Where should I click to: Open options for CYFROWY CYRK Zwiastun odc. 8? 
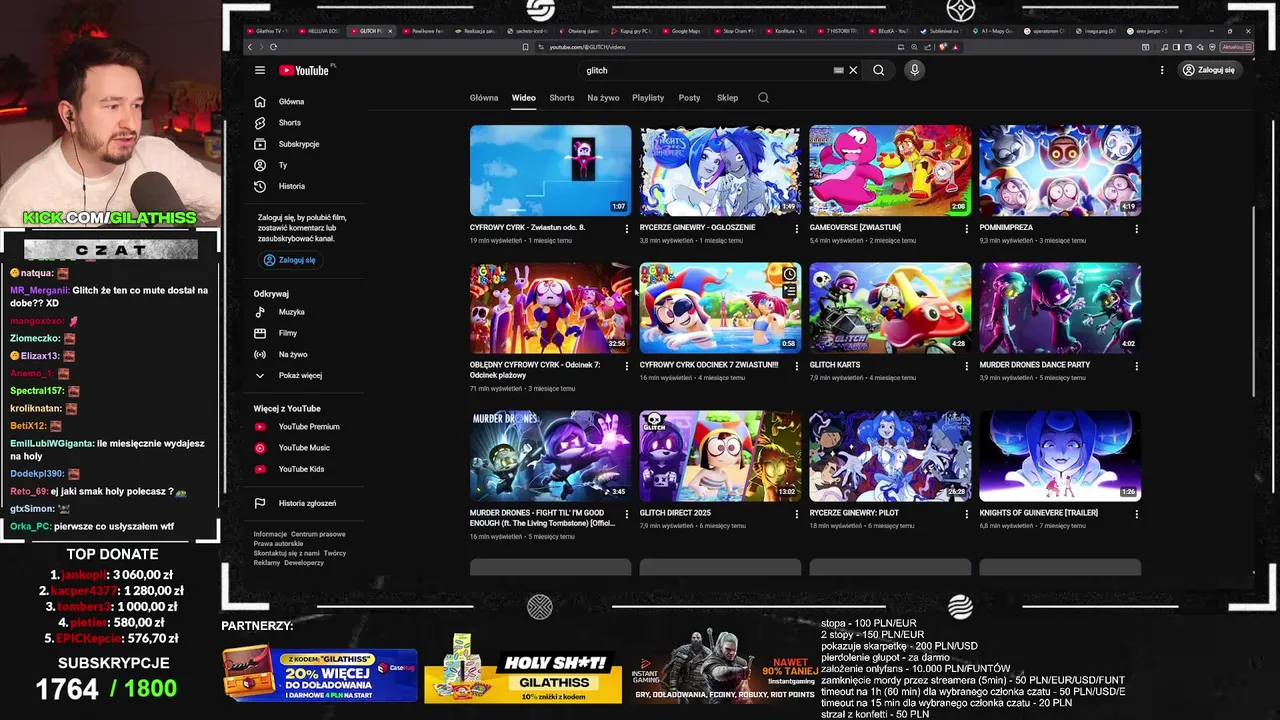627,229
